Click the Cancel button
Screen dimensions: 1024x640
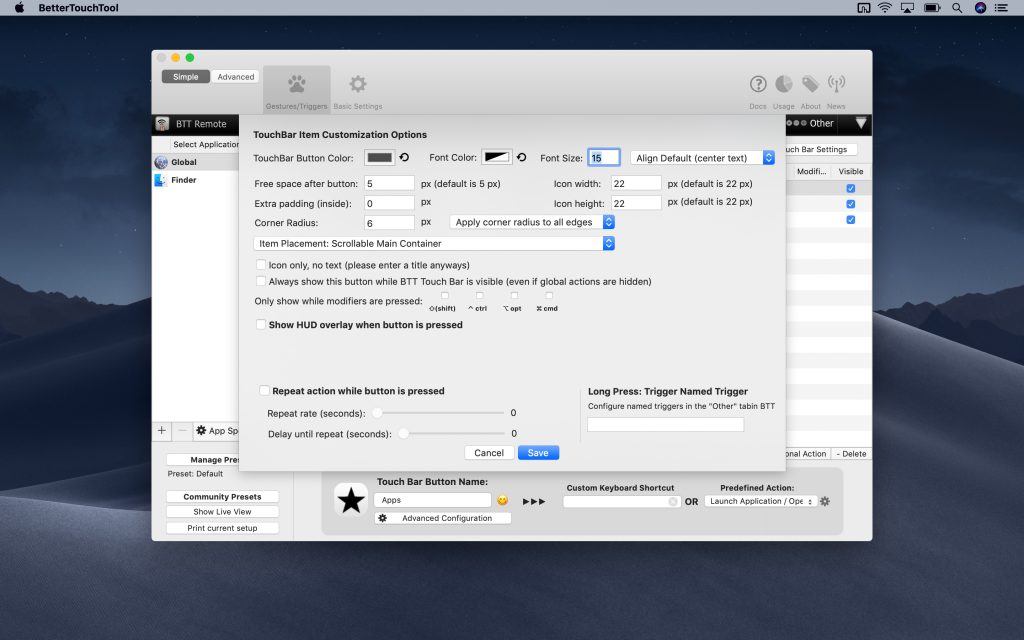[488, 453]
